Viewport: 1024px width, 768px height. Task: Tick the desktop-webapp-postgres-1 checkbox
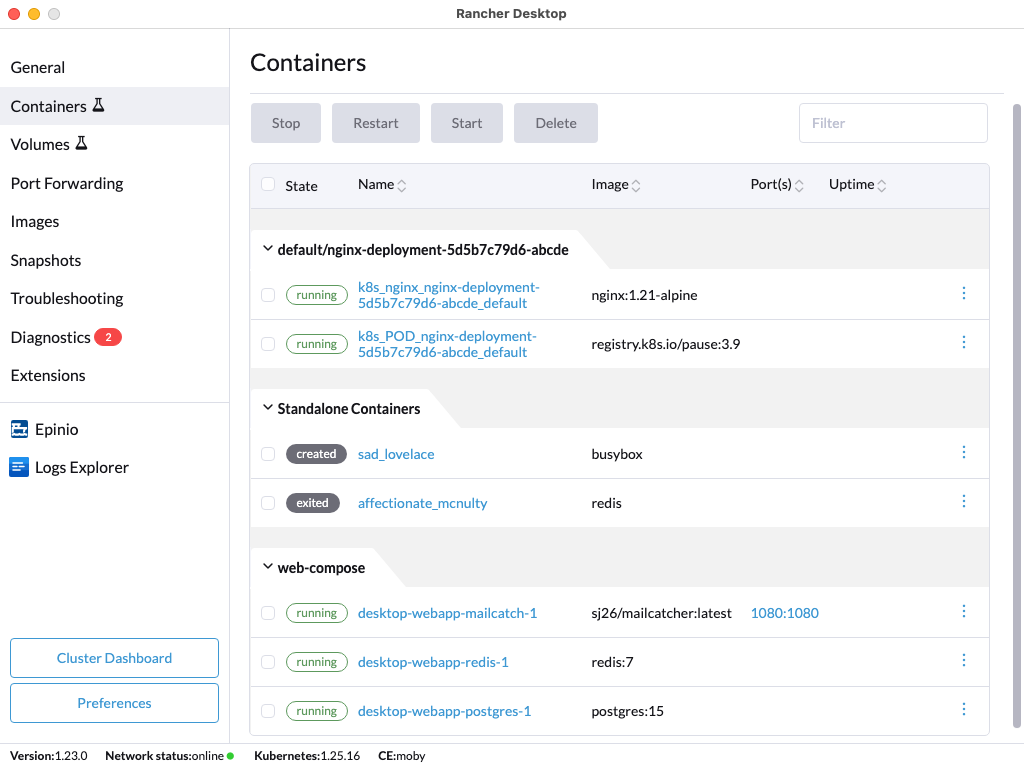tap(268, 711)
